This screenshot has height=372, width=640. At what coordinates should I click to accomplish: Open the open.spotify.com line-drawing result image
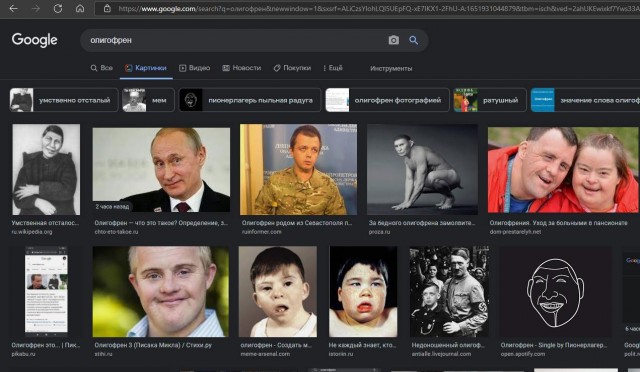(x=556, y=292)
